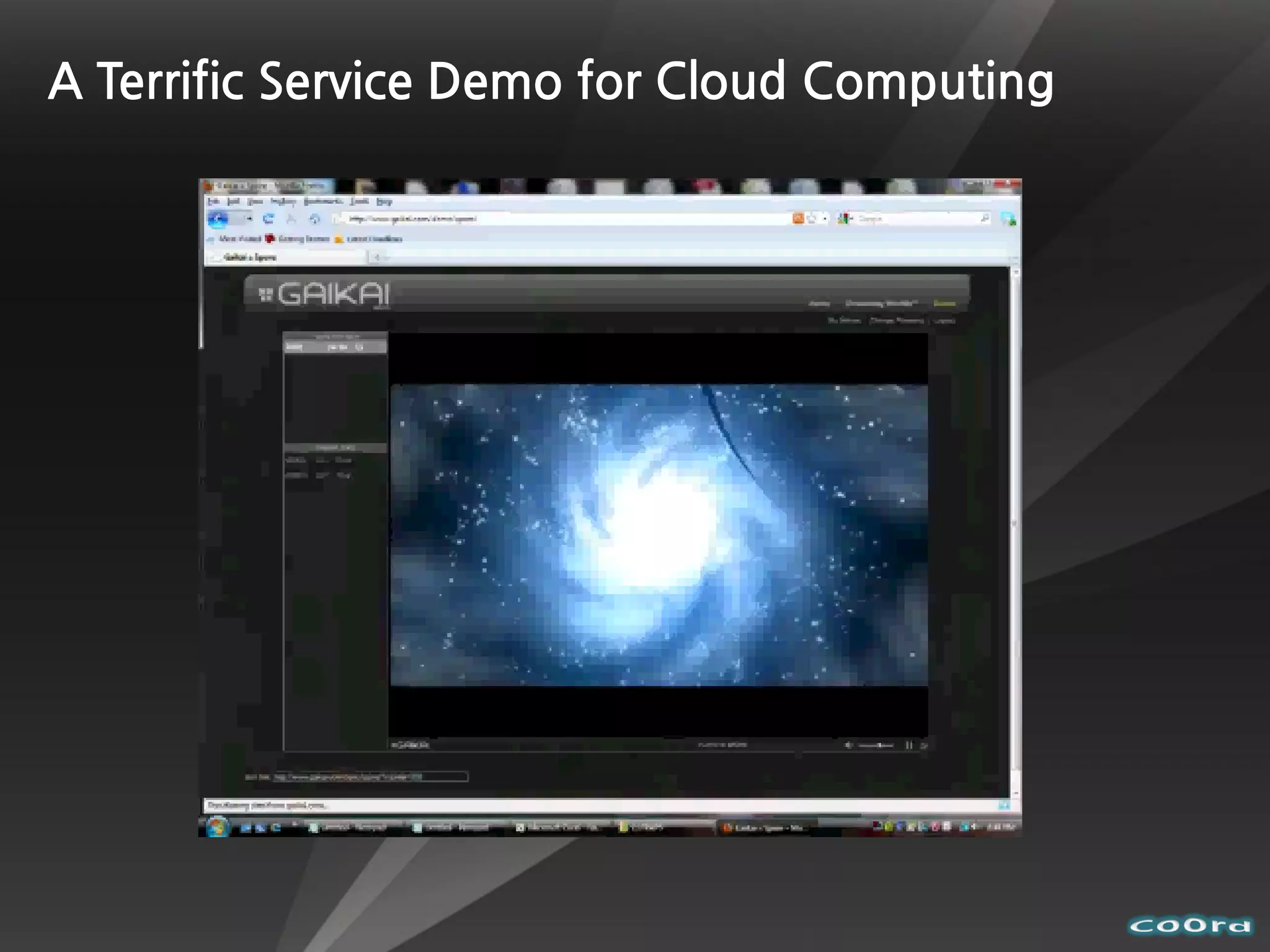Open the Tools menu
1270x952 pixels.
click(x=360, y=201)
